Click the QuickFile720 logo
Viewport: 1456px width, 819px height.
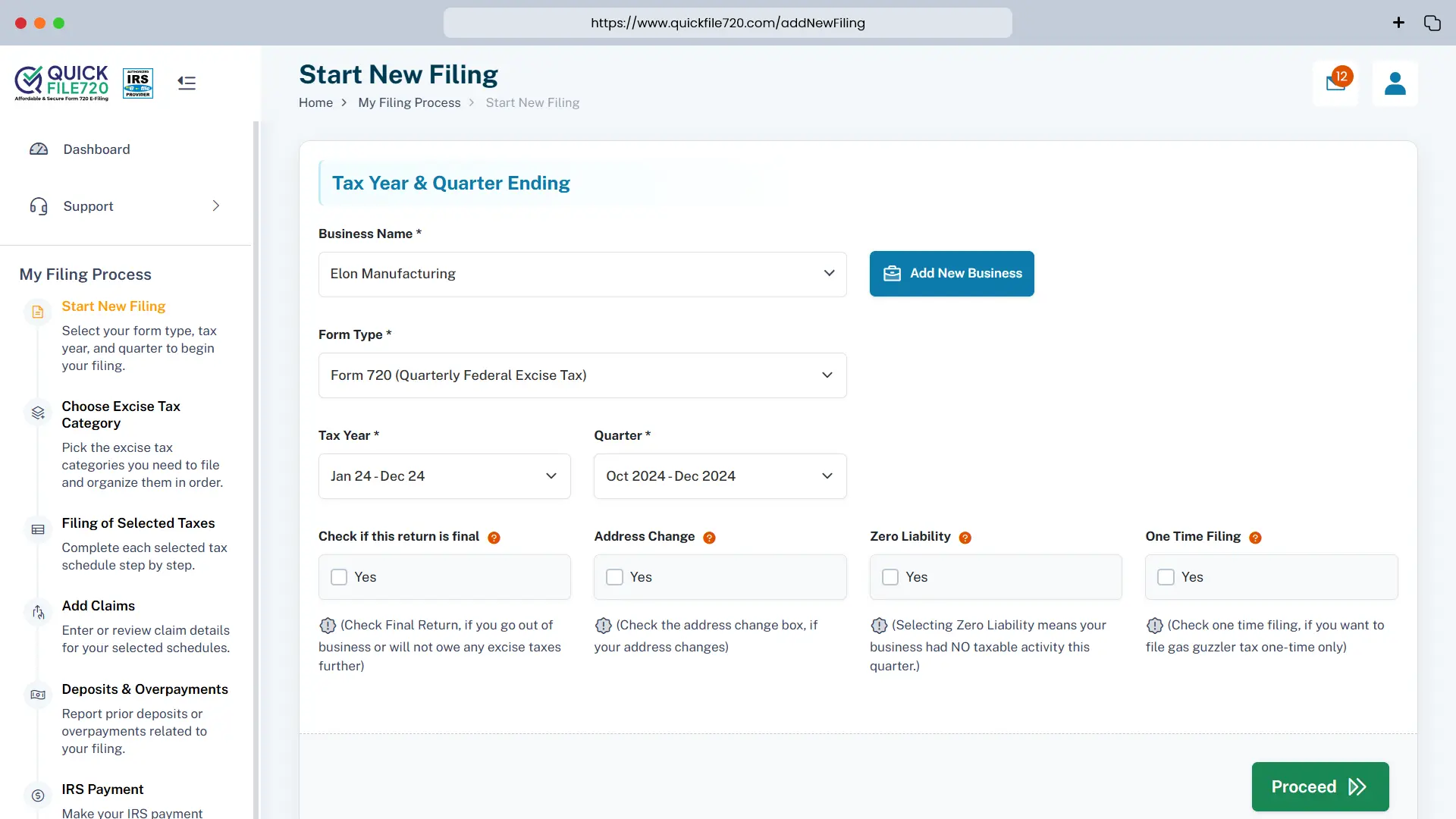tap(61, 83)
